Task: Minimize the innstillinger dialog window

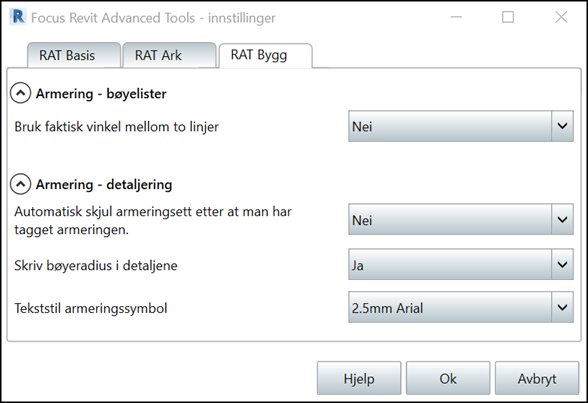Action: (x=456, y=17)
